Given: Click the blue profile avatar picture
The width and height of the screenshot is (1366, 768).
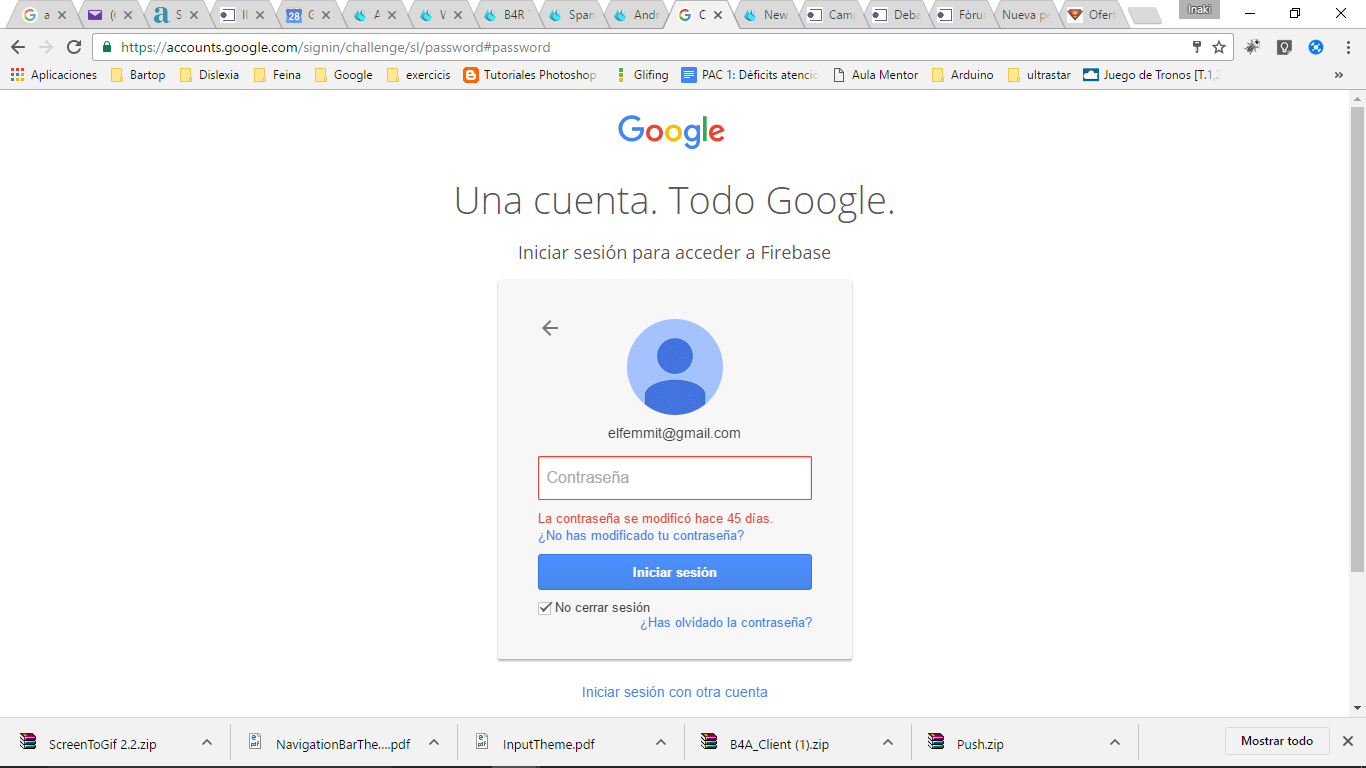Looking at the screenshot, I should pos(675,367).
